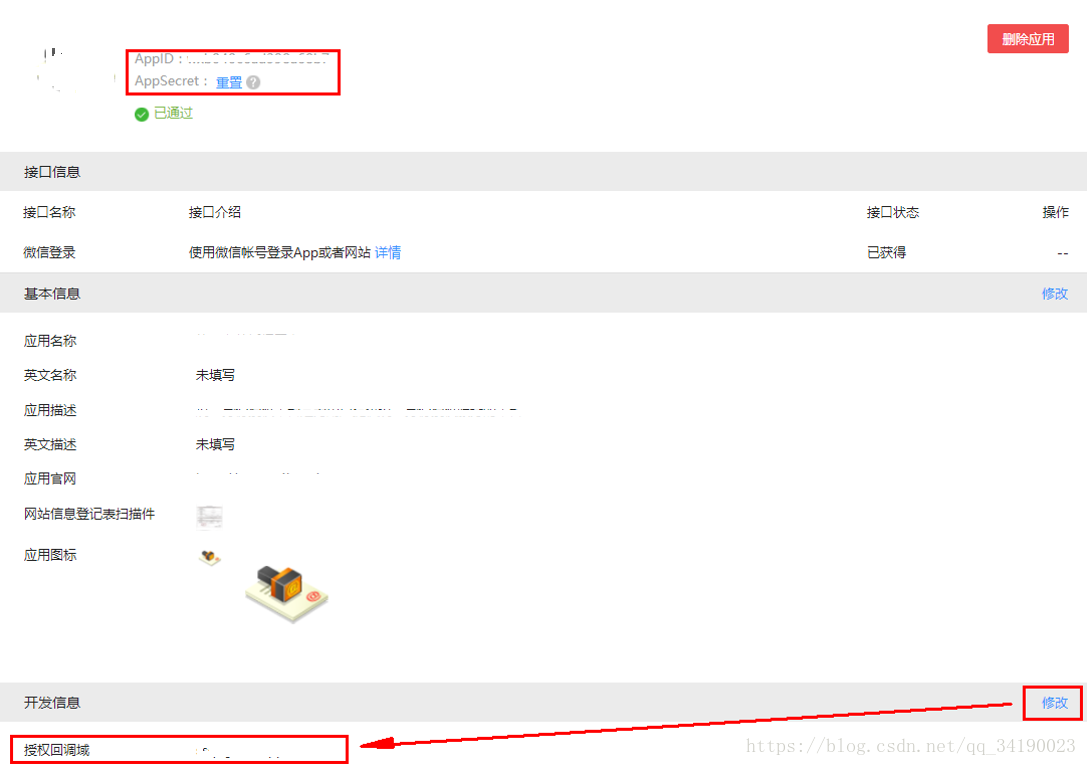Click the small 应用图标 stamp icon
Viewport: 1087px width, 766px height.
(x=209, y=557)
